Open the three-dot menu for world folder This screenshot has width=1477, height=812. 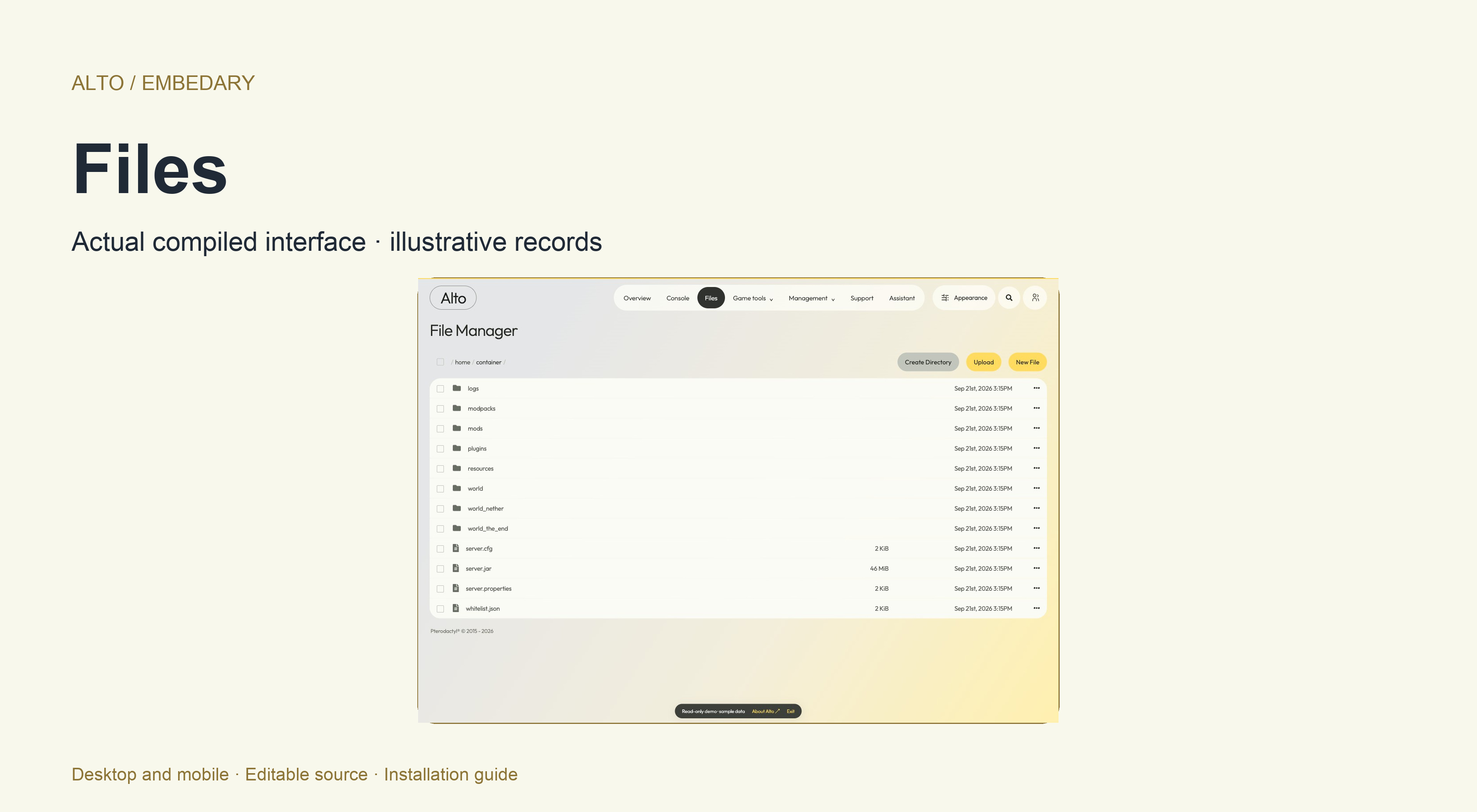(x=1036, y=489)
